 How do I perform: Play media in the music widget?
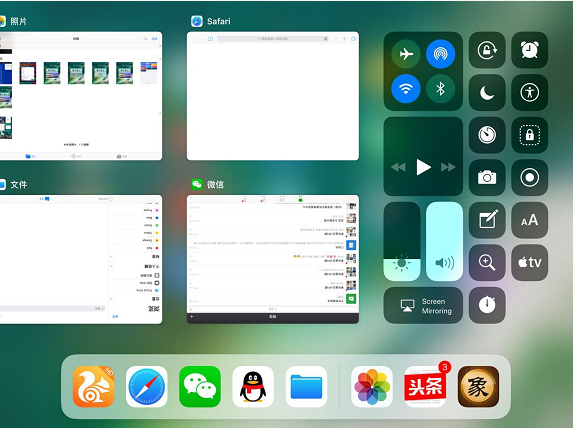coord(423,167)
